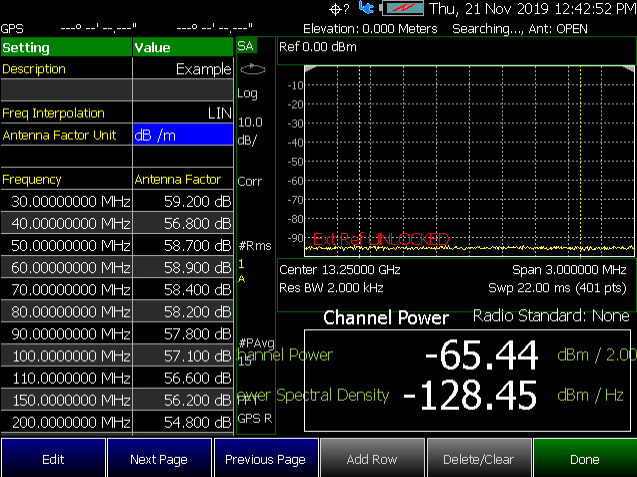The width and height of the screenshot is (637, 477).
Task: Go to Previous Page of table
Action: 266,459
